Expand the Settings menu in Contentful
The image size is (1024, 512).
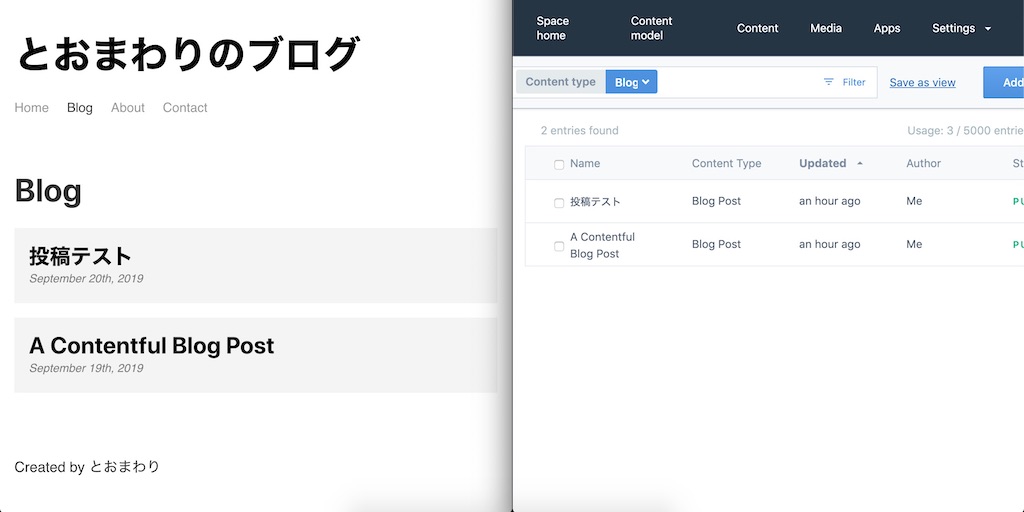pyautogui.click(x=961, y=28)
